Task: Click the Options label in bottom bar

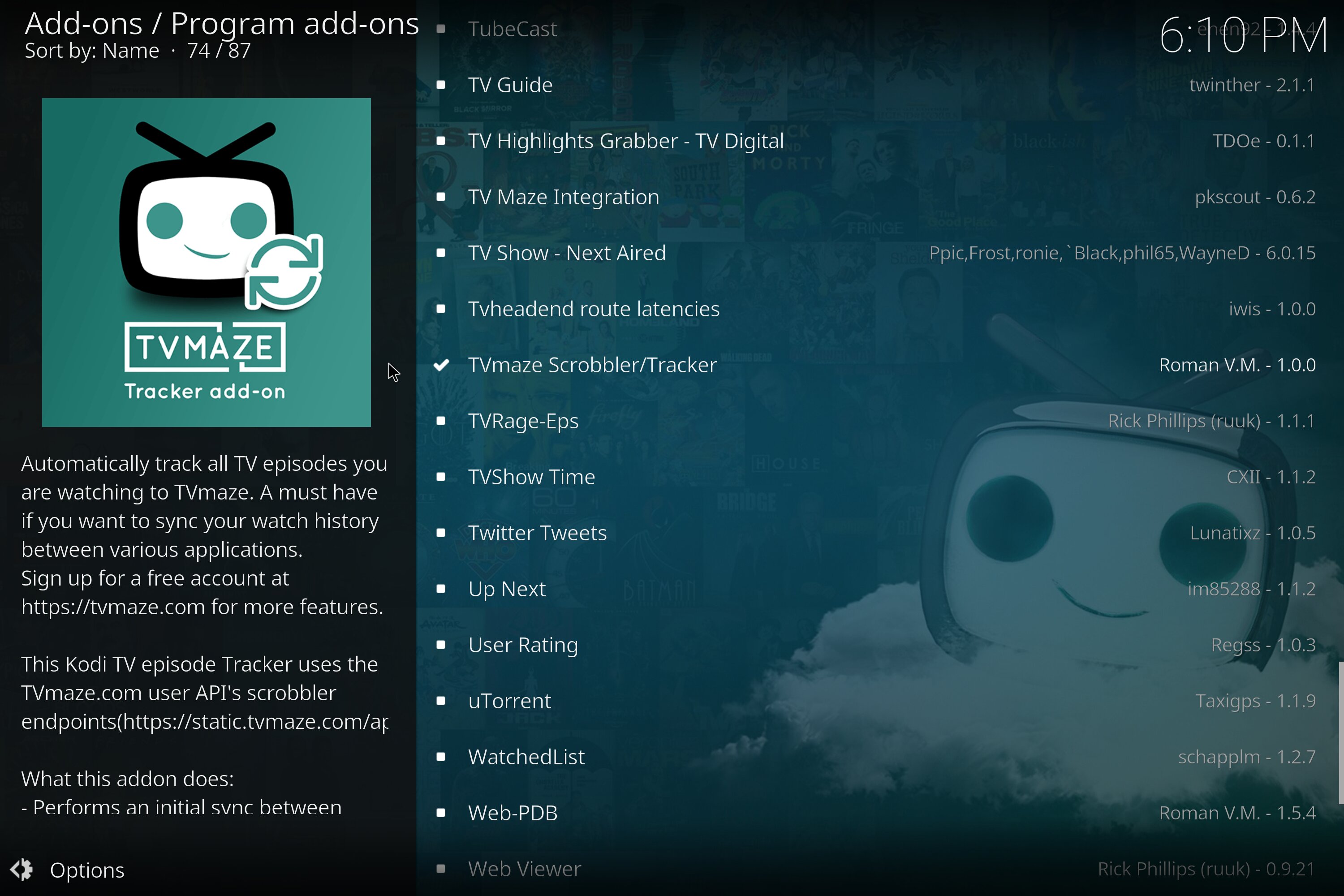Action: click(87, 870)
